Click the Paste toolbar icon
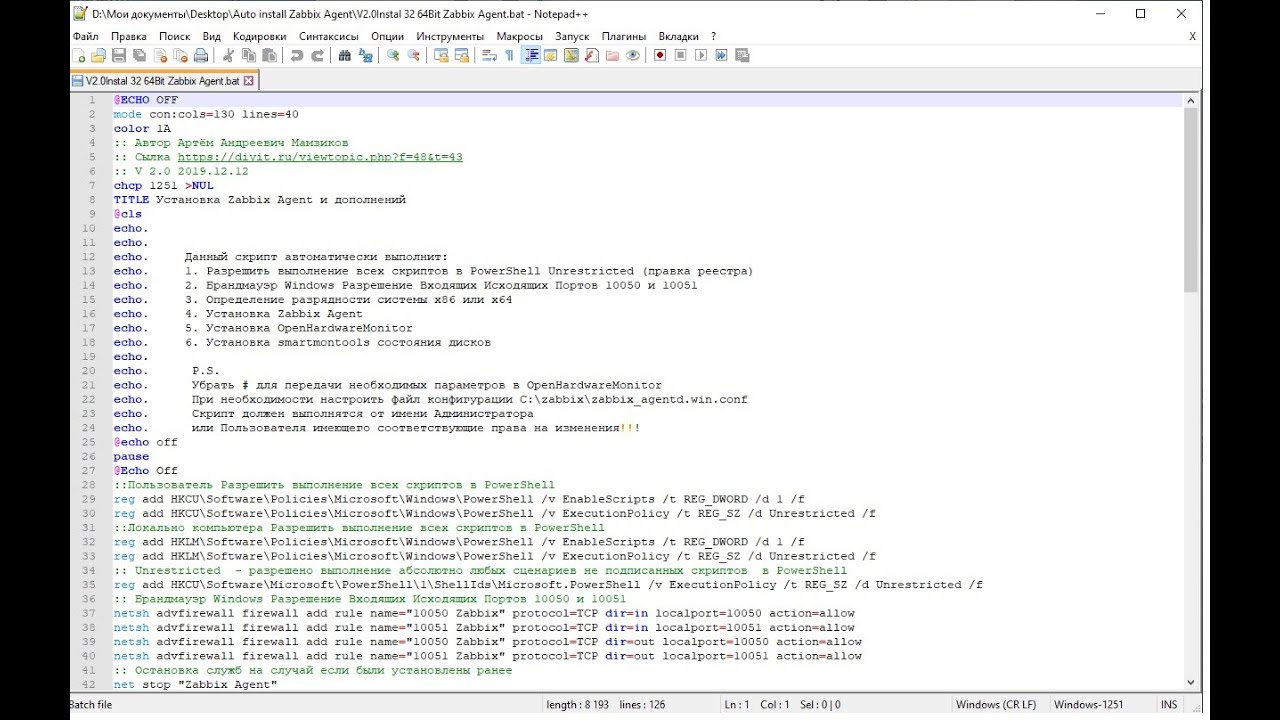The image size is (1280, 720). point(268,56)
